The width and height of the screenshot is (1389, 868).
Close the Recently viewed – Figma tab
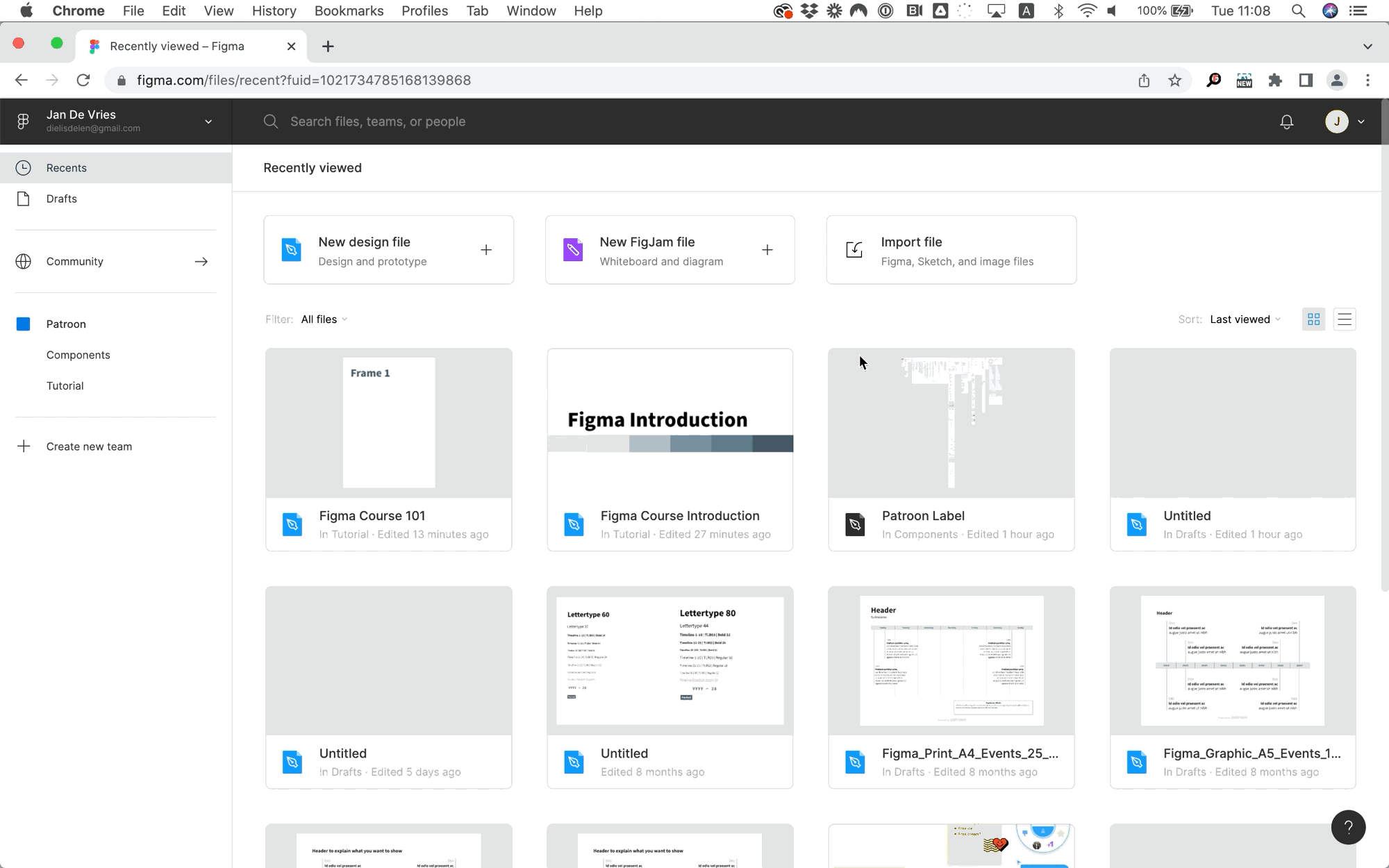coord(292,47)
